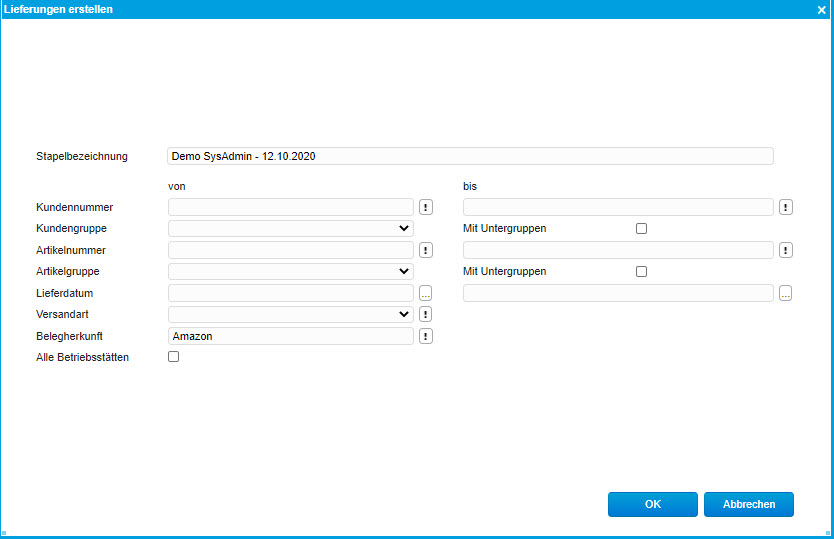The width and height of the screenshot is (834, 539).
Task: Click lookup icon beside Kundennummer bis field
Action: [x=785, y=207]
